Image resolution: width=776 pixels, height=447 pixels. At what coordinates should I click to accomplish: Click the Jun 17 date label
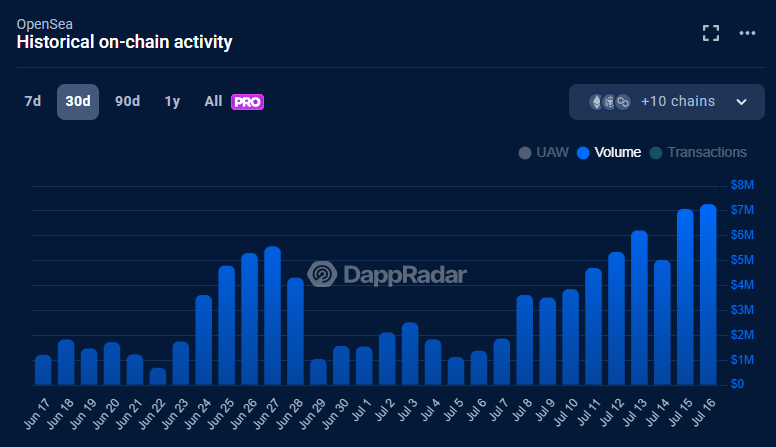[37, 414]
